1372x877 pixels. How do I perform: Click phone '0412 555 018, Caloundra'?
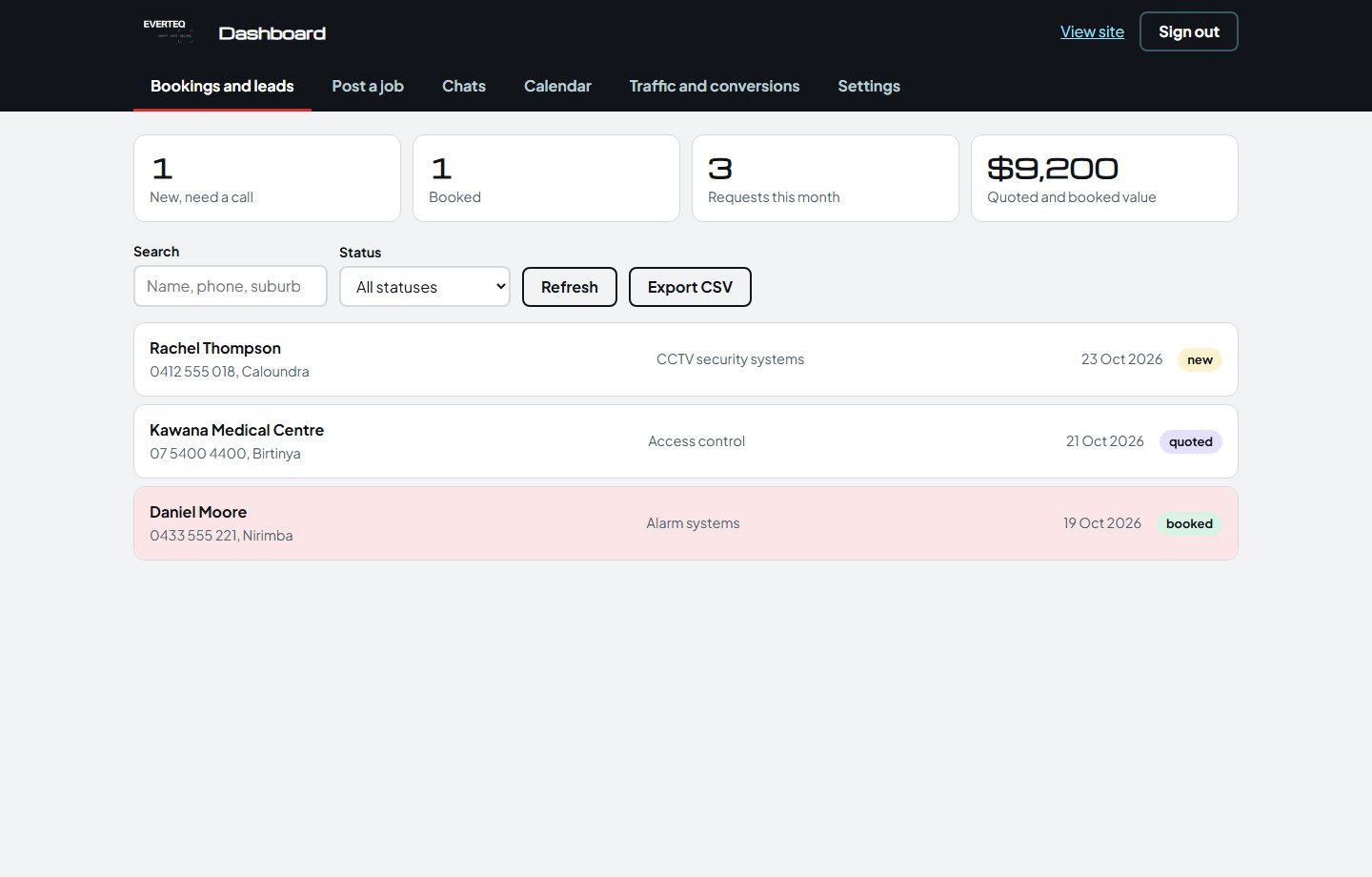[230, 372]
